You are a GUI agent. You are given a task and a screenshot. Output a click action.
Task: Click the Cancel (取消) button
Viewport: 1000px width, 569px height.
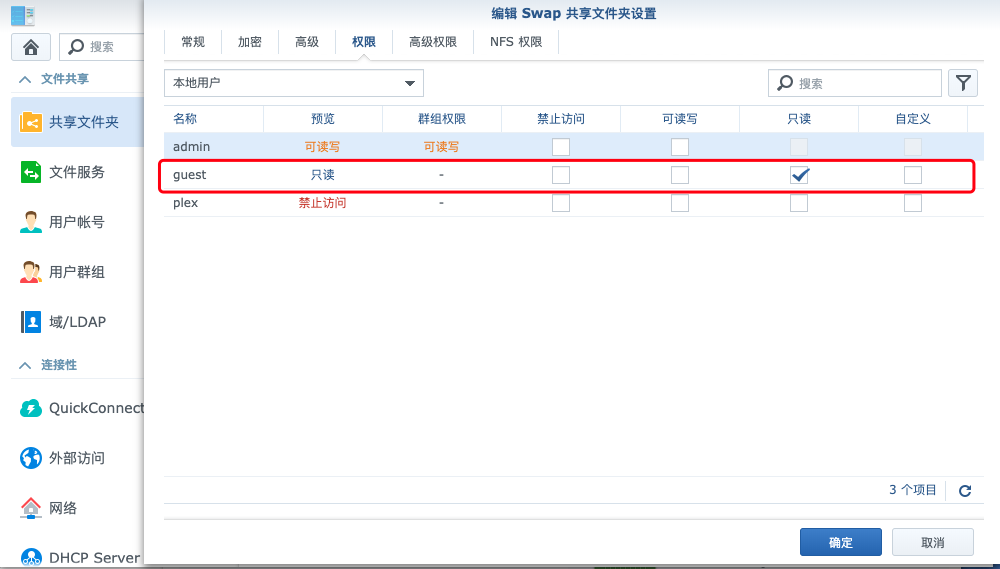pyautogui.click(x=932, y=542)
